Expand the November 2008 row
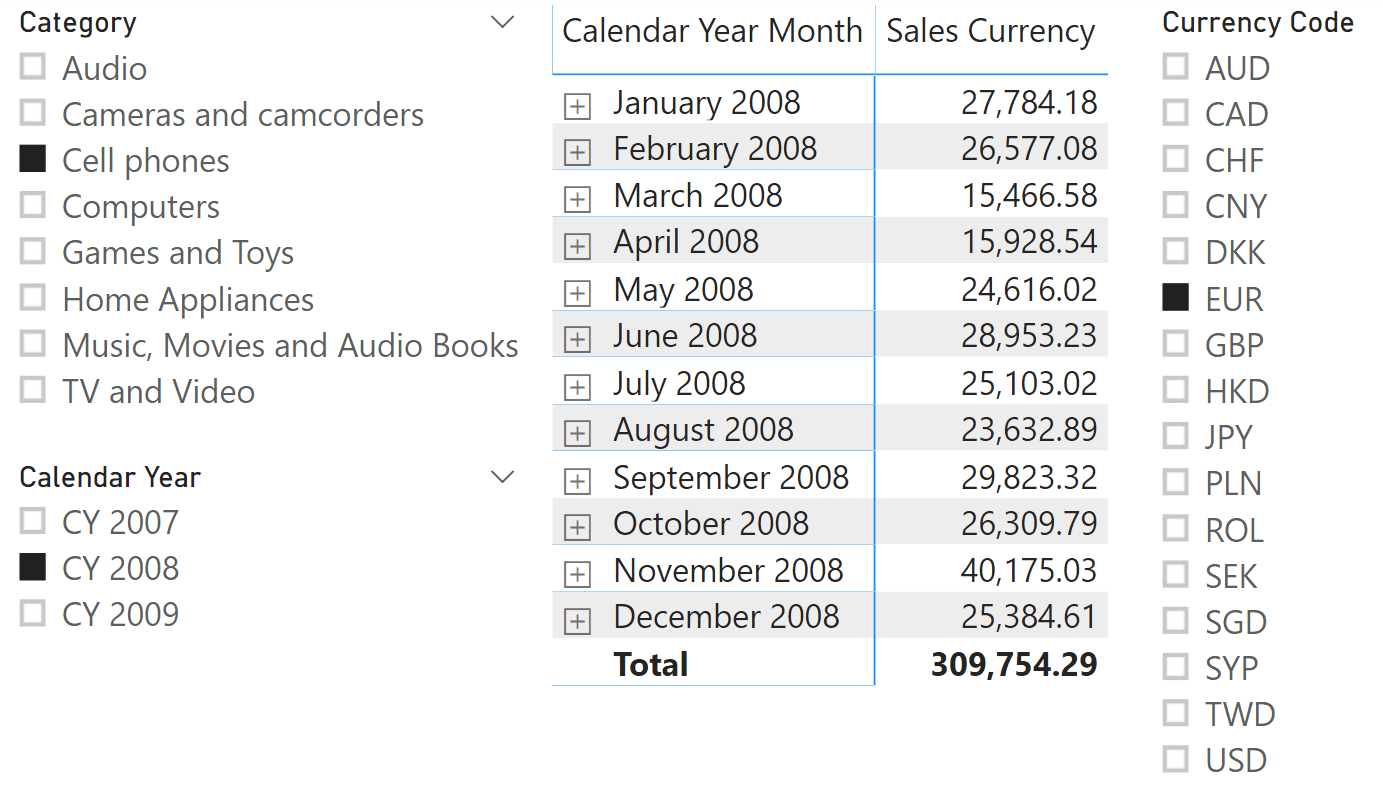The height and width of the screenshot is (787, 1383). point(577,574)
